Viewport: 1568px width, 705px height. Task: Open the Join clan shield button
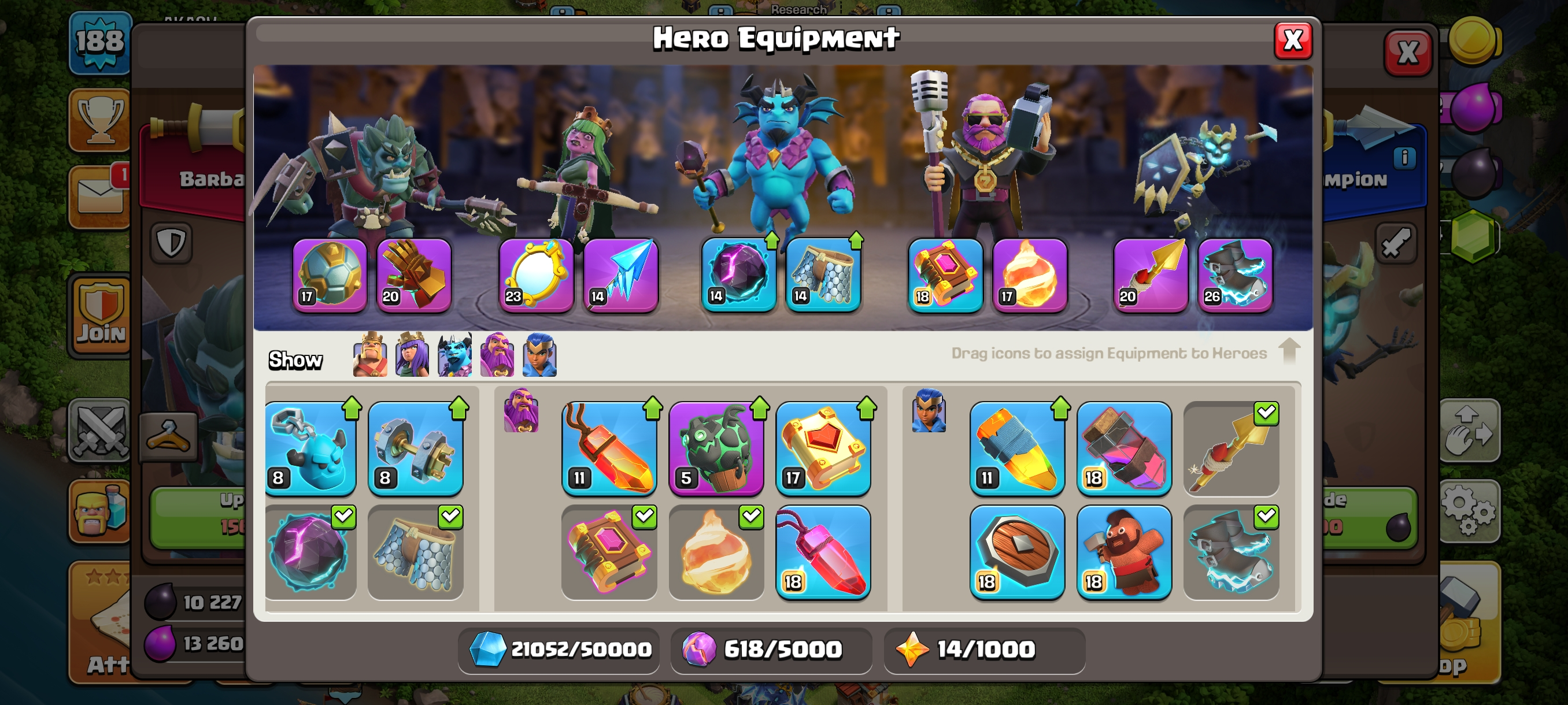101,314
